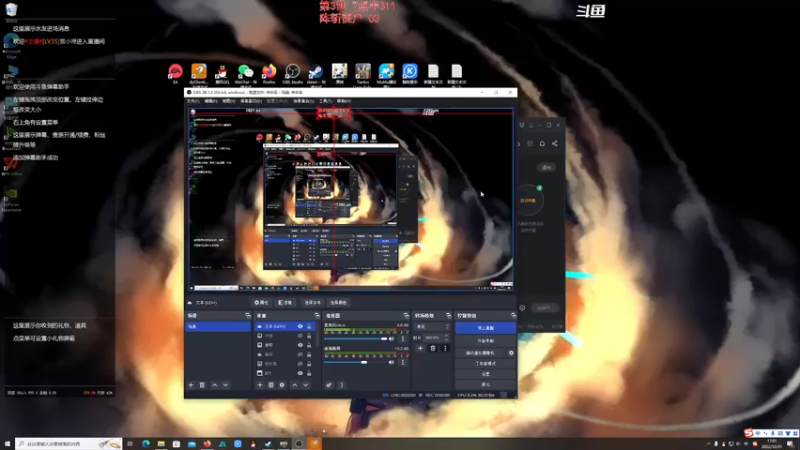Adjust the 桌面音频 volume slider
800x450 pixels.
(355, 362)
